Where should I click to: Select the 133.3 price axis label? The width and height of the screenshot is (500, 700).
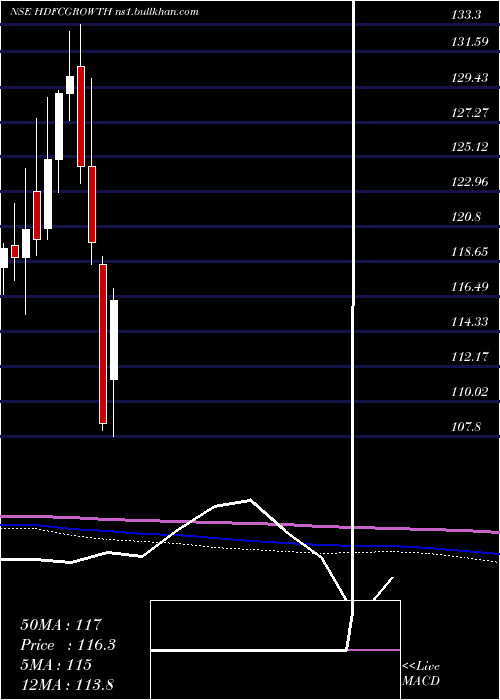466,15
